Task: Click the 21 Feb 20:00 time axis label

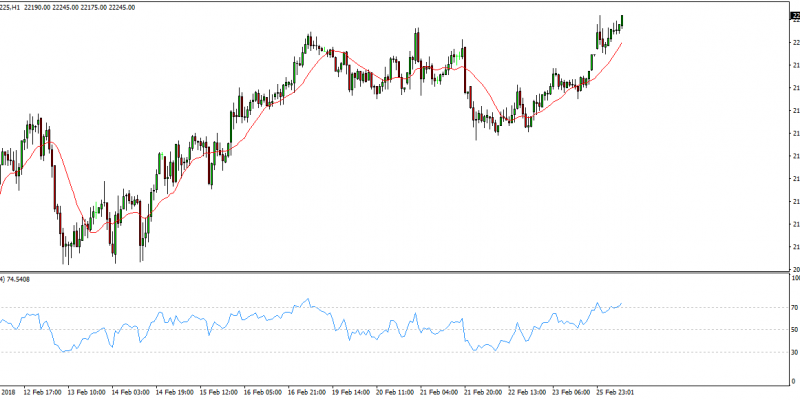Action: 482,392
